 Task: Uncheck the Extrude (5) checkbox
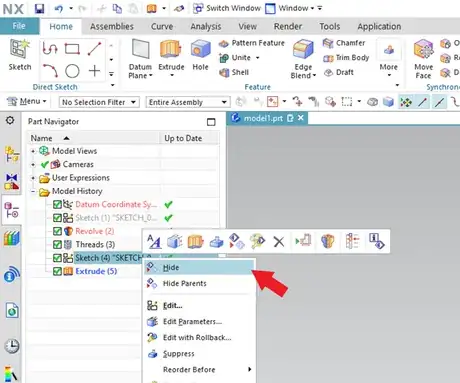[x=57, y=271]
